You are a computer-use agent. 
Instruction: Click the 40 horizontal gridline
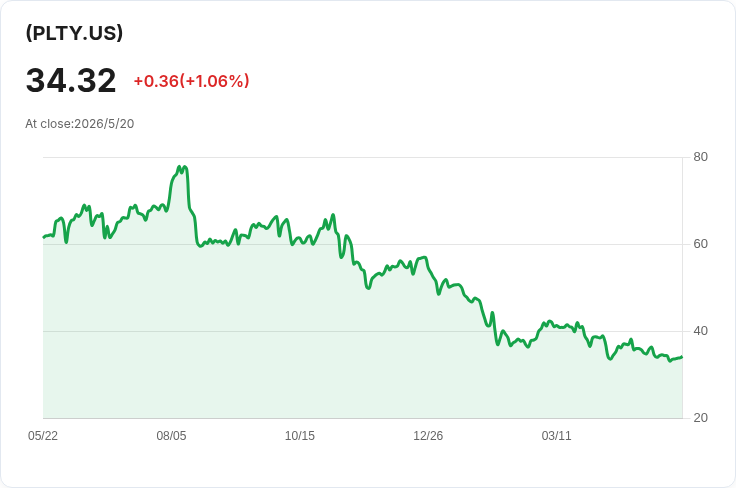[x=362, y=331]
